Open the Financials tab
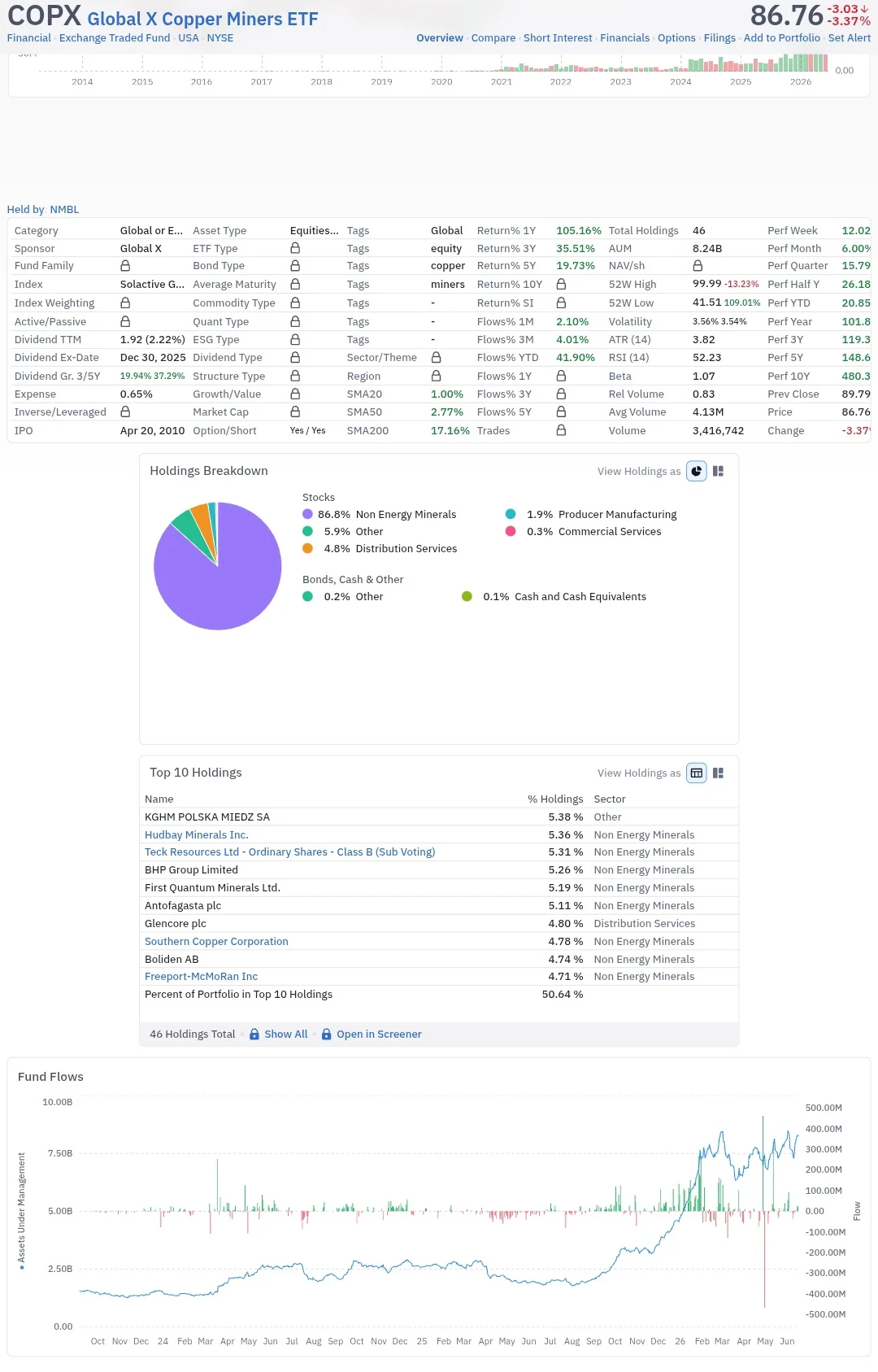The image size is (878, 1372). tap(625, 38)
